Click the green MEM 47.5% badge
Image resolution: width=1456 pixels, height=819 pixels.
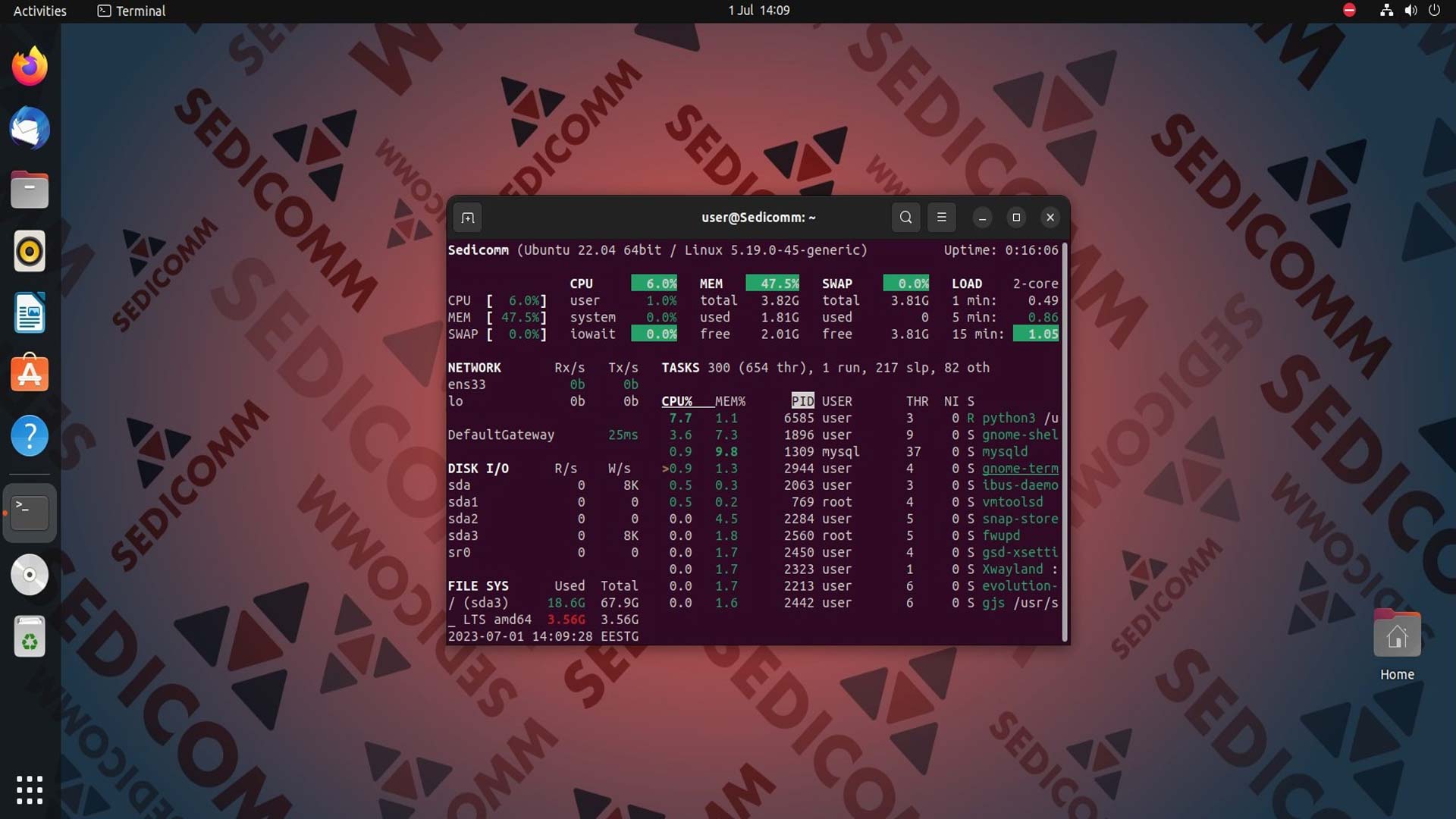pos(773,284)
